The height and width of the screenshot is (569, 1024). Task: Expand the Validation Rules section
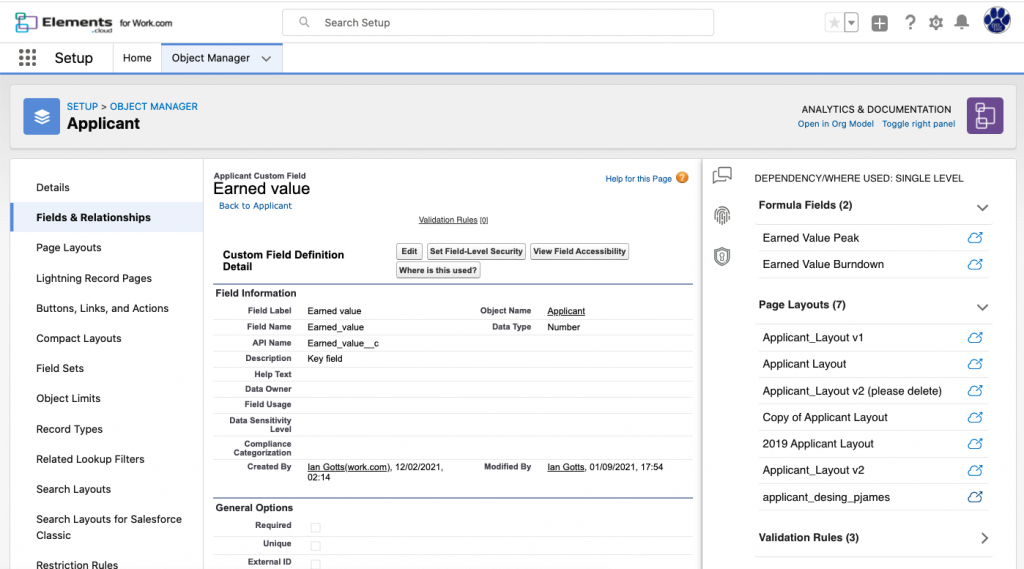(x=984, y=538)
